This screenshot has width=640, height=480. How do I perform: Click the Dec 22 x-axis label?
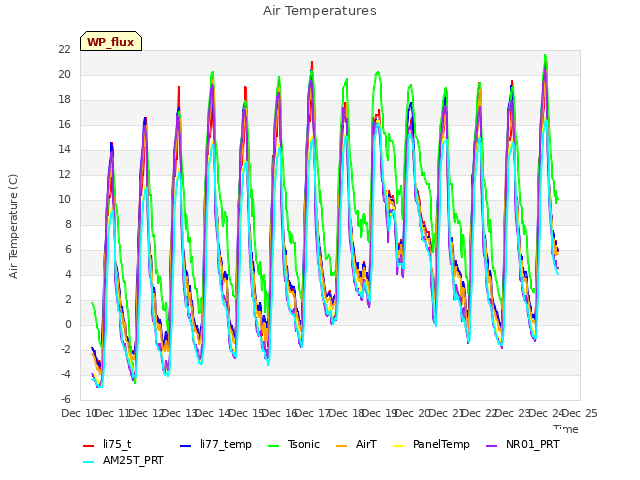480,413
